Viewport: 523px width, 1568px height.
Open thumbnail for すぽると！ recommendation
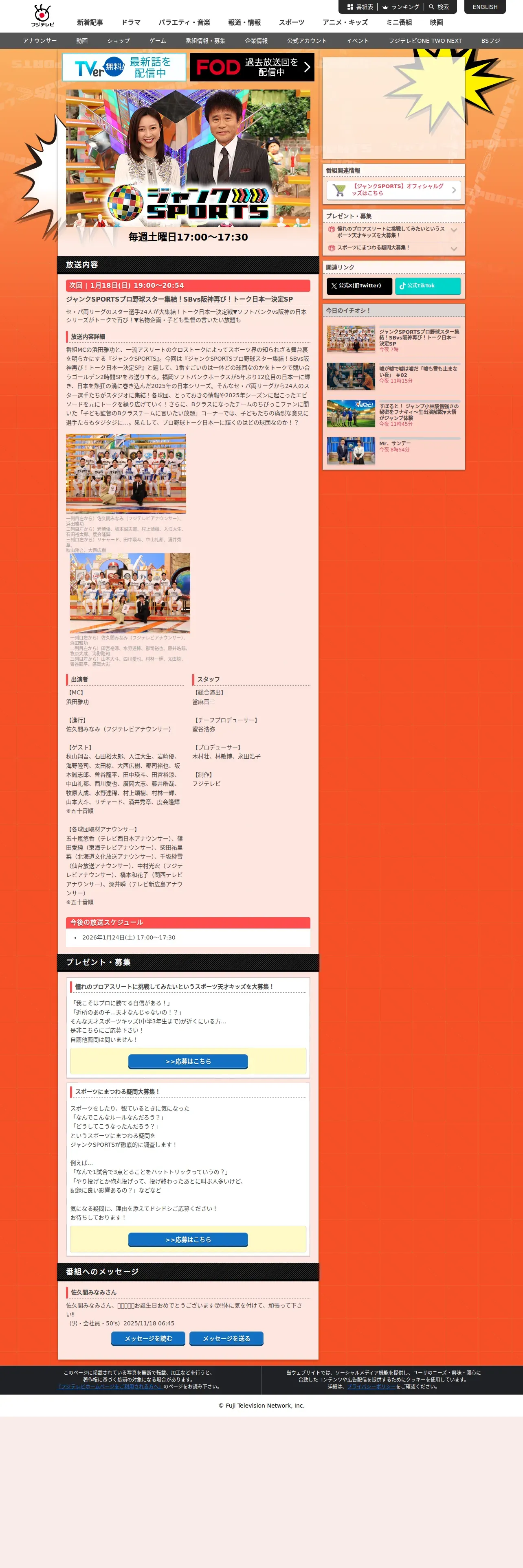tap(351, 414)
